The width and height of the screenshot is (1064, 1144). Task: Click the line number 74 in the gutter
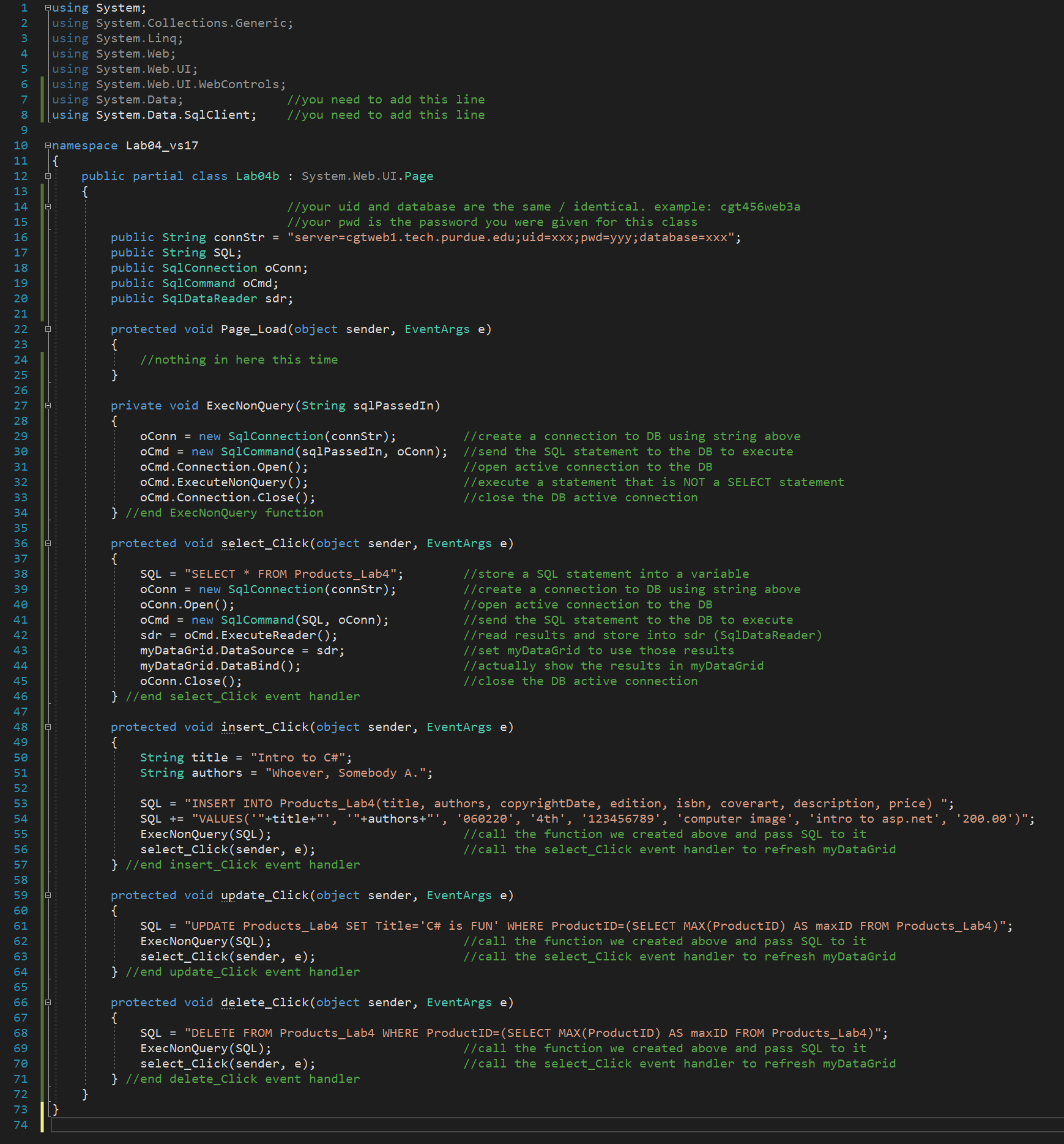pos(21,1125)
